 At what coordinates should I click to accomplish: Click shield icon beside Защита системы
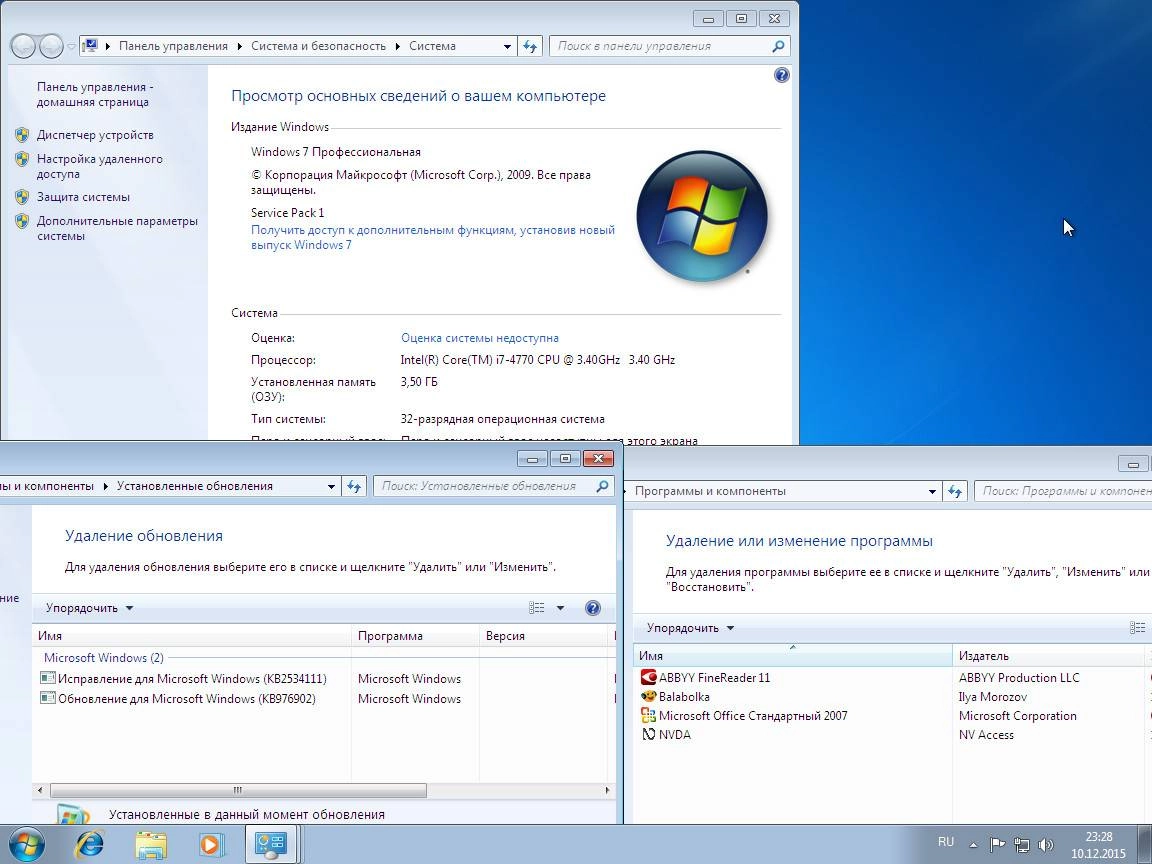(x=22, y=197)
